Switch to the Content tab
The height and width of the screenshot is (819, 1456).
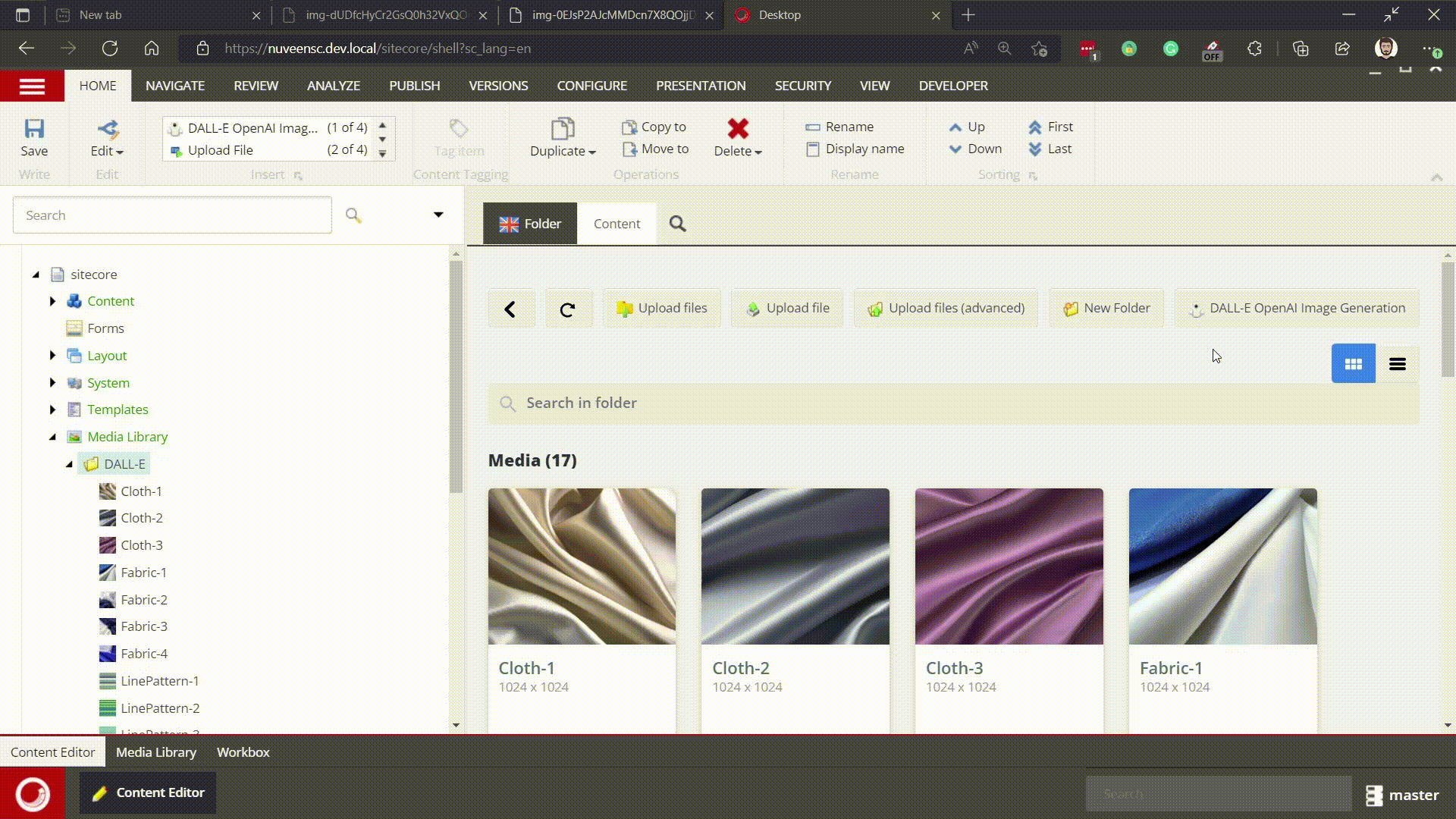pos(616,224)
